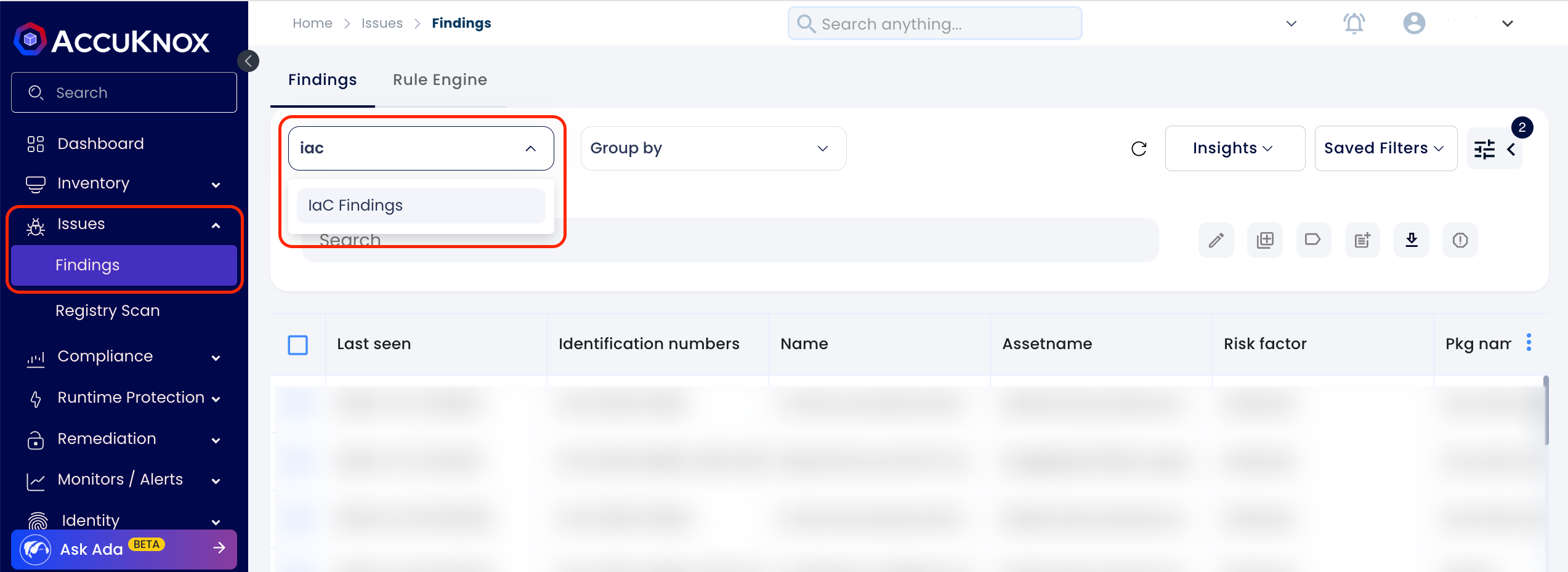Screen dimensions: 1568x572
Task: Click the download export icon
Action: [x=1412, y=240]
